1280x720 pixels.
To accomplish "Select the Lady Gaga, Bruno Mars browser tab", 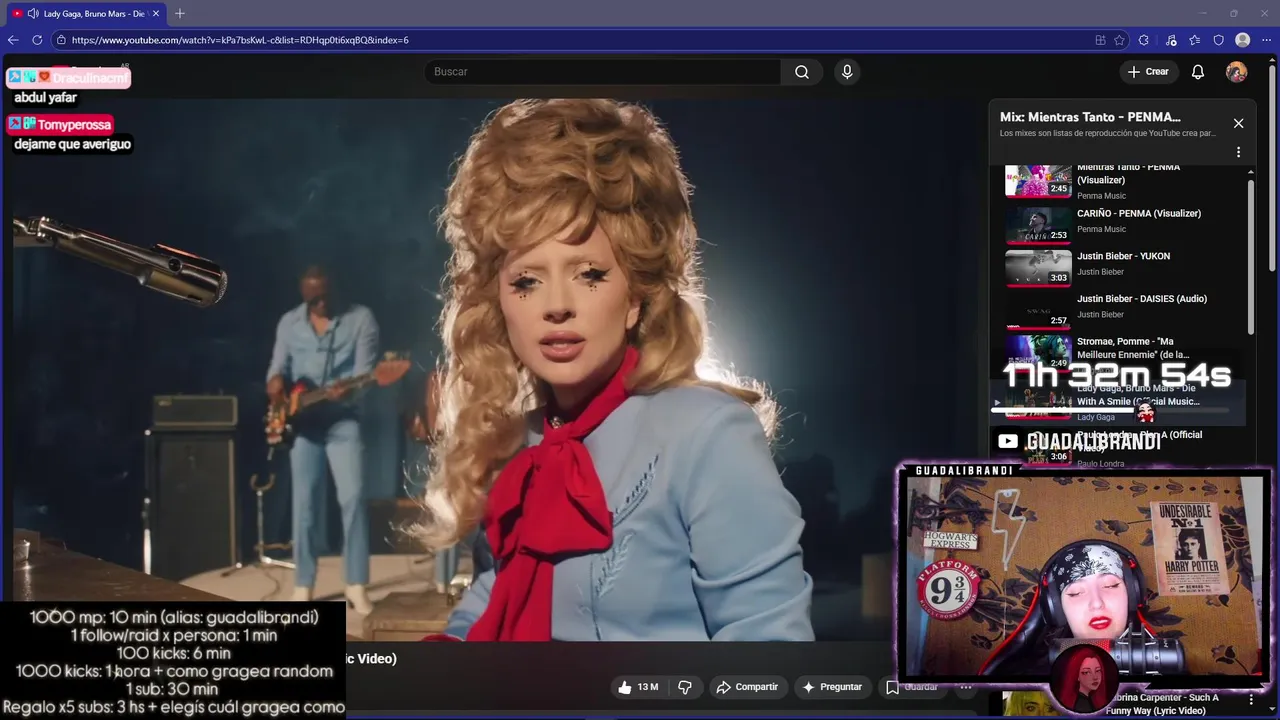I will click(x=87, y=14).
